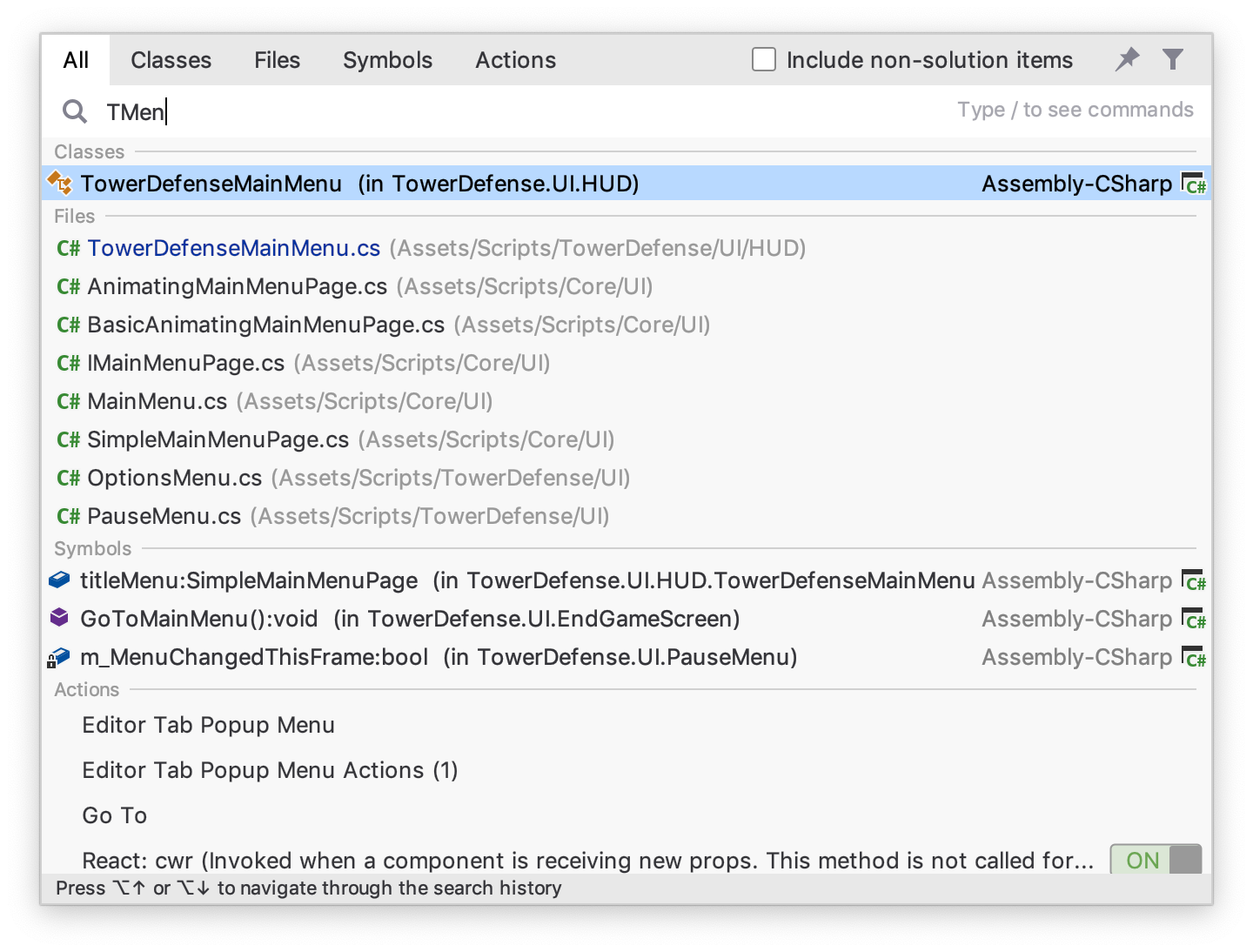The image size is (1253, 952).
Task: Switch to the Symbols tab
Action: pyautogui.click(x=387, y=60)
